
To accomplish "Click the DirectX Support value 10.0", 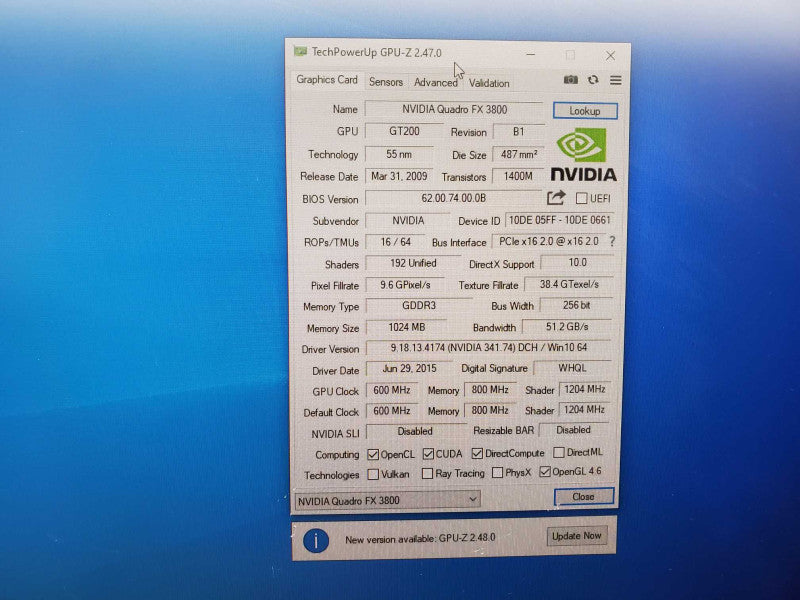I will (577, 262).
